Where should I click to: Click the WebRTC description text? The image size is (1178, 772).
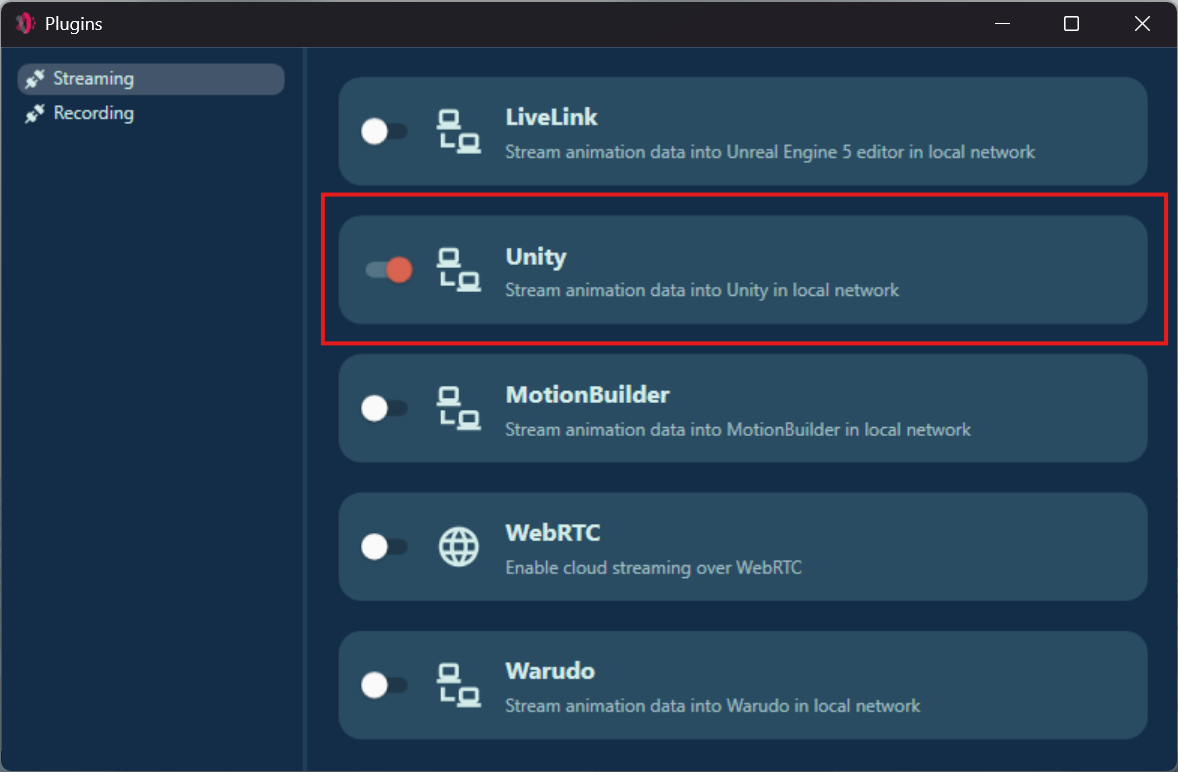(x=653, y=568)
